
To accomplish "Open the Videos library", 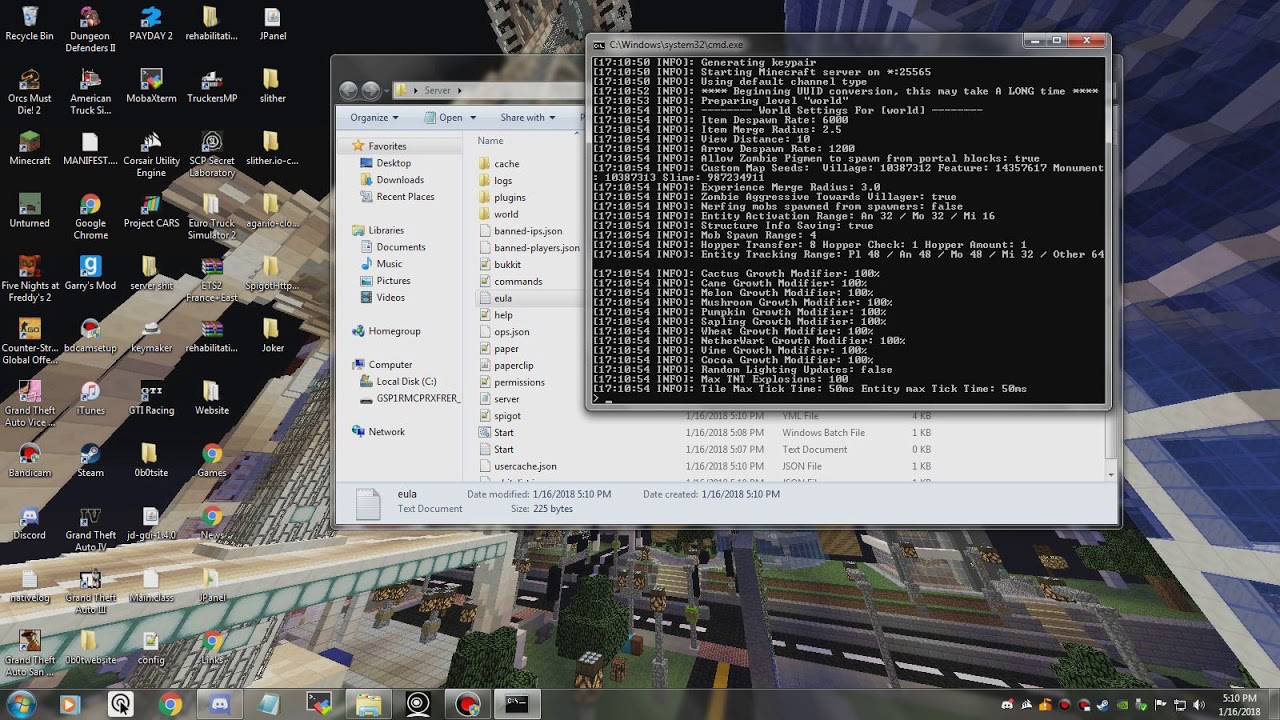I will tap(390, 297).
